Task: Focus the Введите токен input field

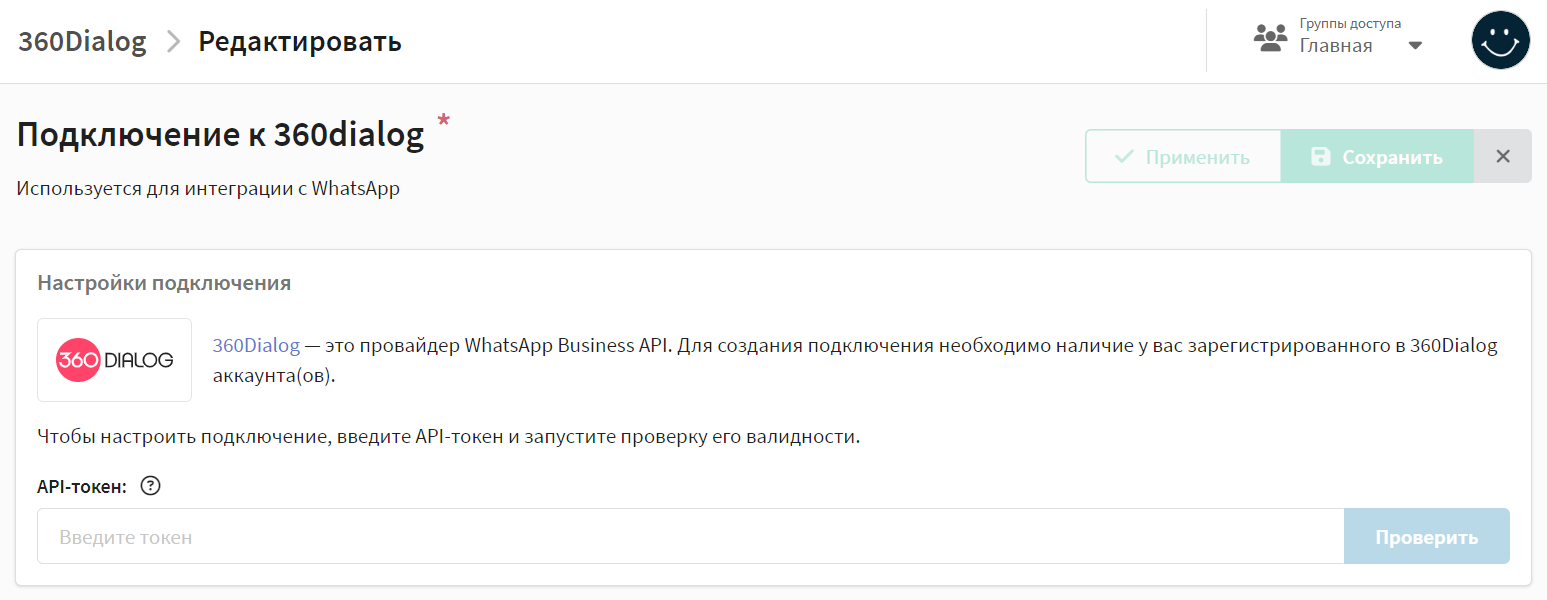Action: 691,537
